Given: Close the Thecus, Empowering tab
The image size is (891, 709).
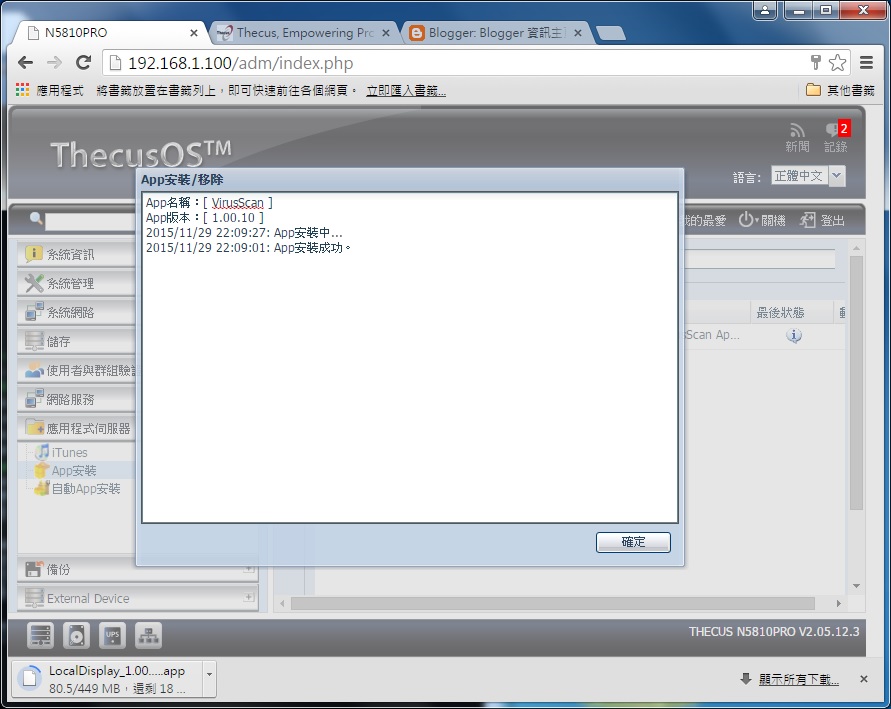Looking at the screenshot, I should coord(386,33).
